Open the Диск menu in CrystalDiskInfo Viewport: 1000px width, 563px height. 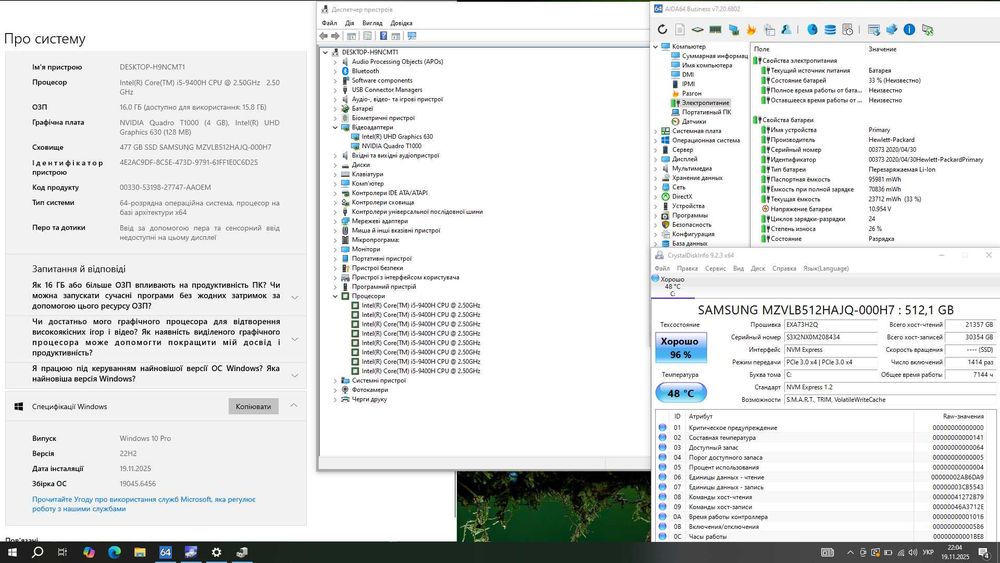point(758,268)
